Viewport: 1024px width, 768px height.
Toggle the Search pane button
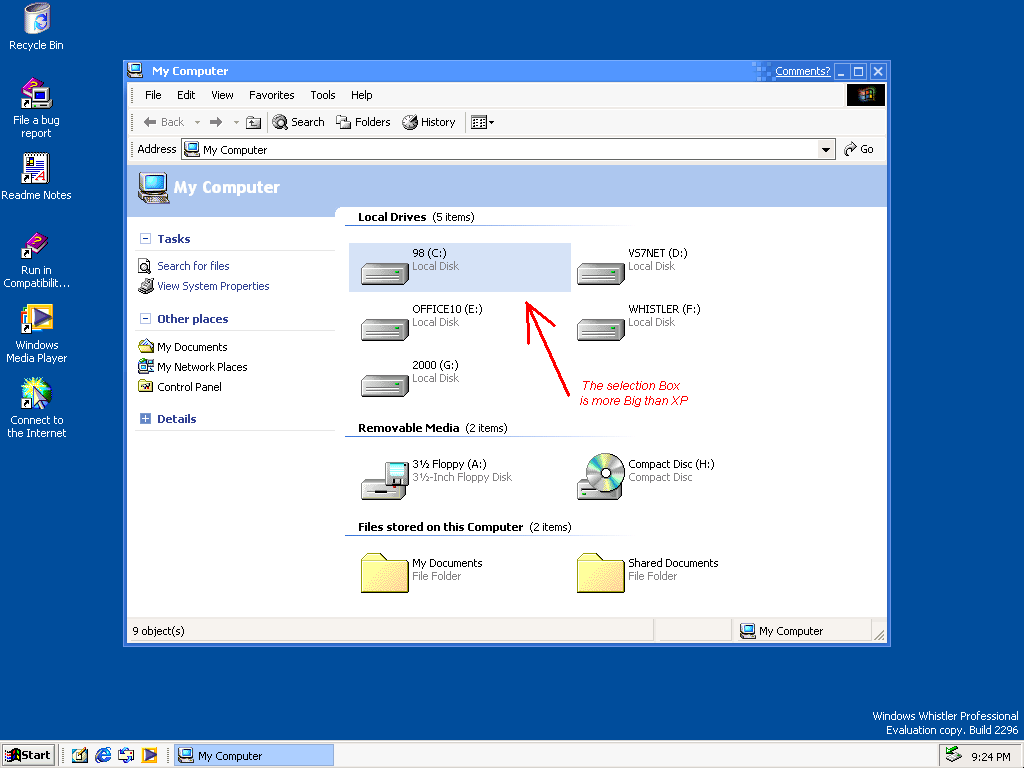(298, 122)
